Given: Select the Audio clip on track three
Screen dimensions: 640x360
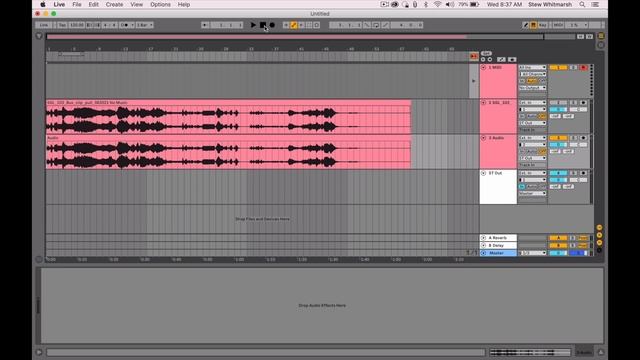Looking at the screenshot, I should click(x=228, y=152).
